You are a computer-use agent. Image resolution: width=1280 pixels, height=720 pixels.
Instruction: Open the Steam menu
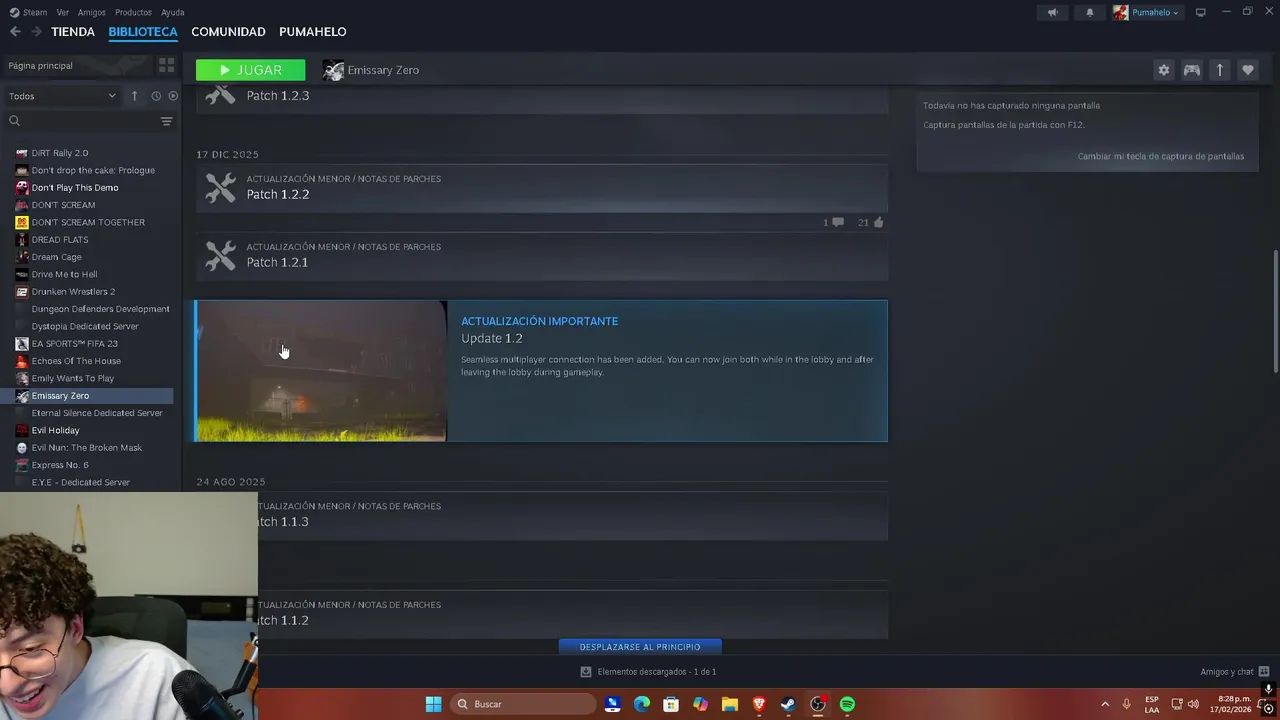(x=29, y=12)
